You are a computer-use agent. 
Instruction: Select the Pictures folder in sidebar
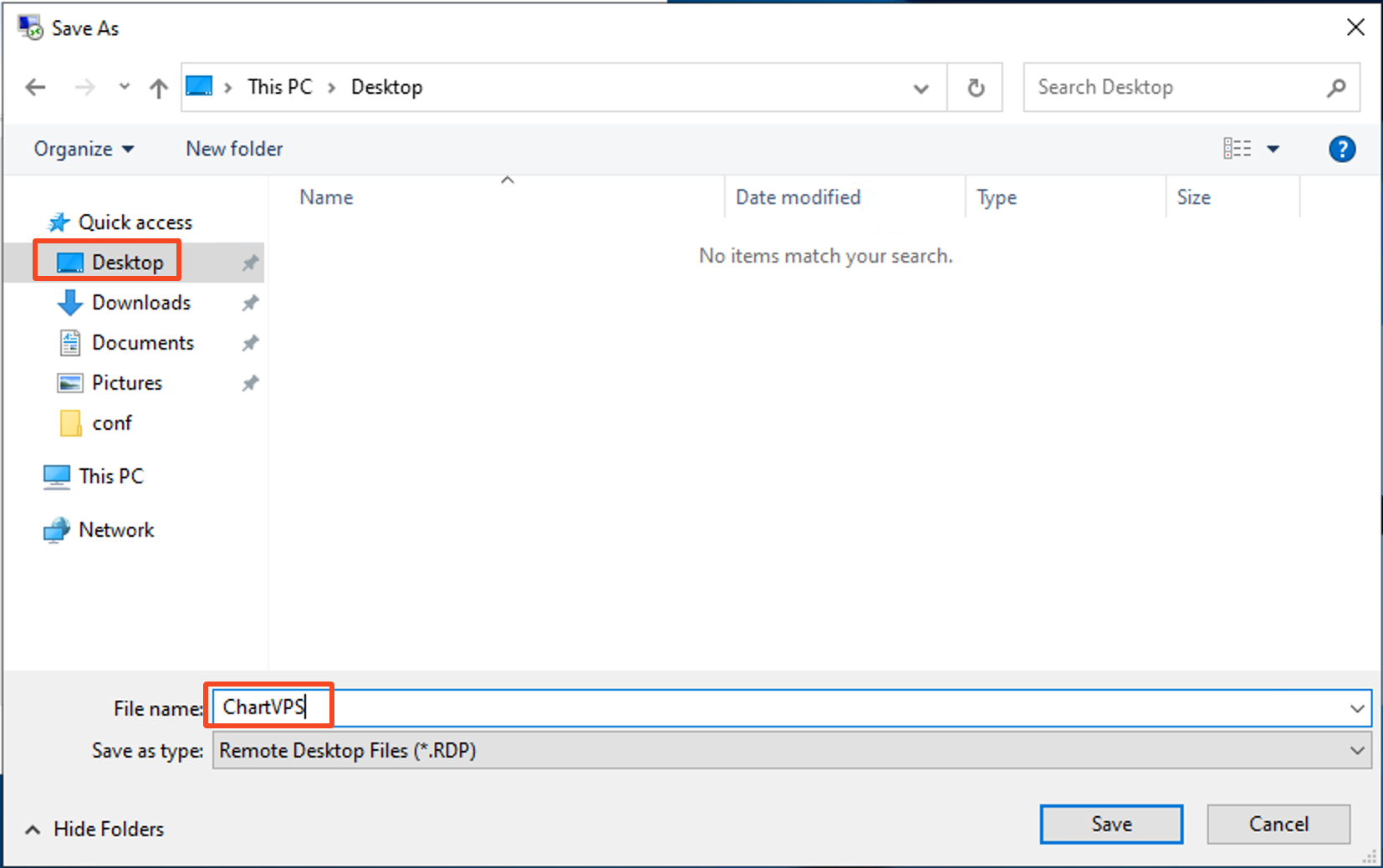click(x=126, y=383)
